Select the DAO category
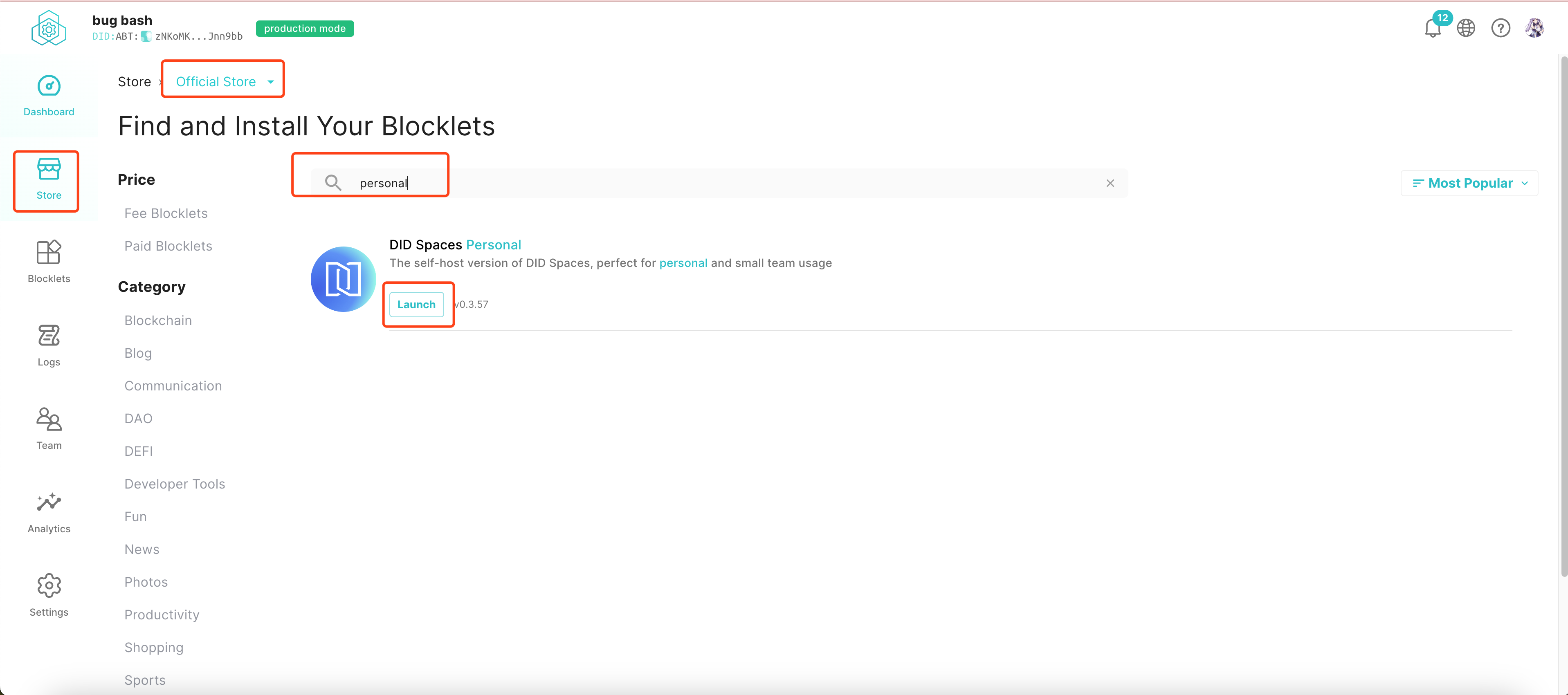Viewport: 1568px width, 695px height. [139, 419]
